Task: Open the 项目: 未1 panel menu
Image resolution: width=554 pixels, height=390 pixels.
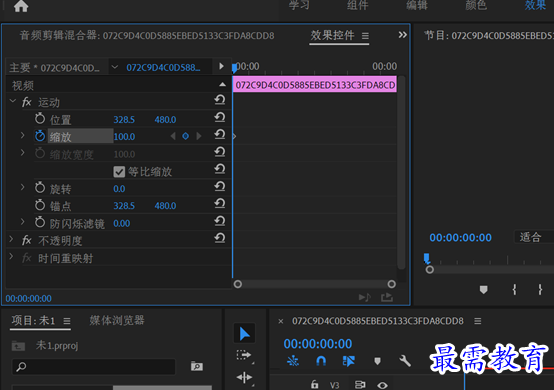Action: pos(67,321)
